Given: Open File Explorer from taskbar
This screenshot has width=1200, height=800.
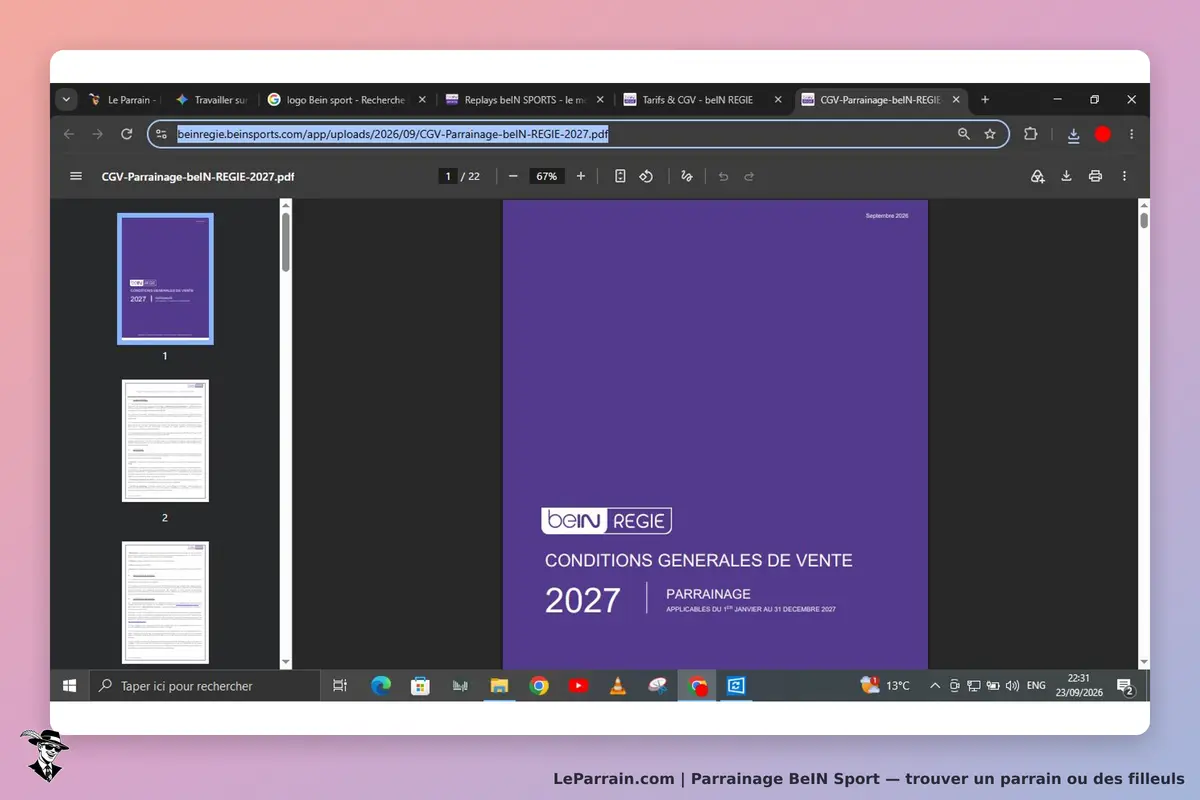Looking at the screenshot, I should coord(499,686).
